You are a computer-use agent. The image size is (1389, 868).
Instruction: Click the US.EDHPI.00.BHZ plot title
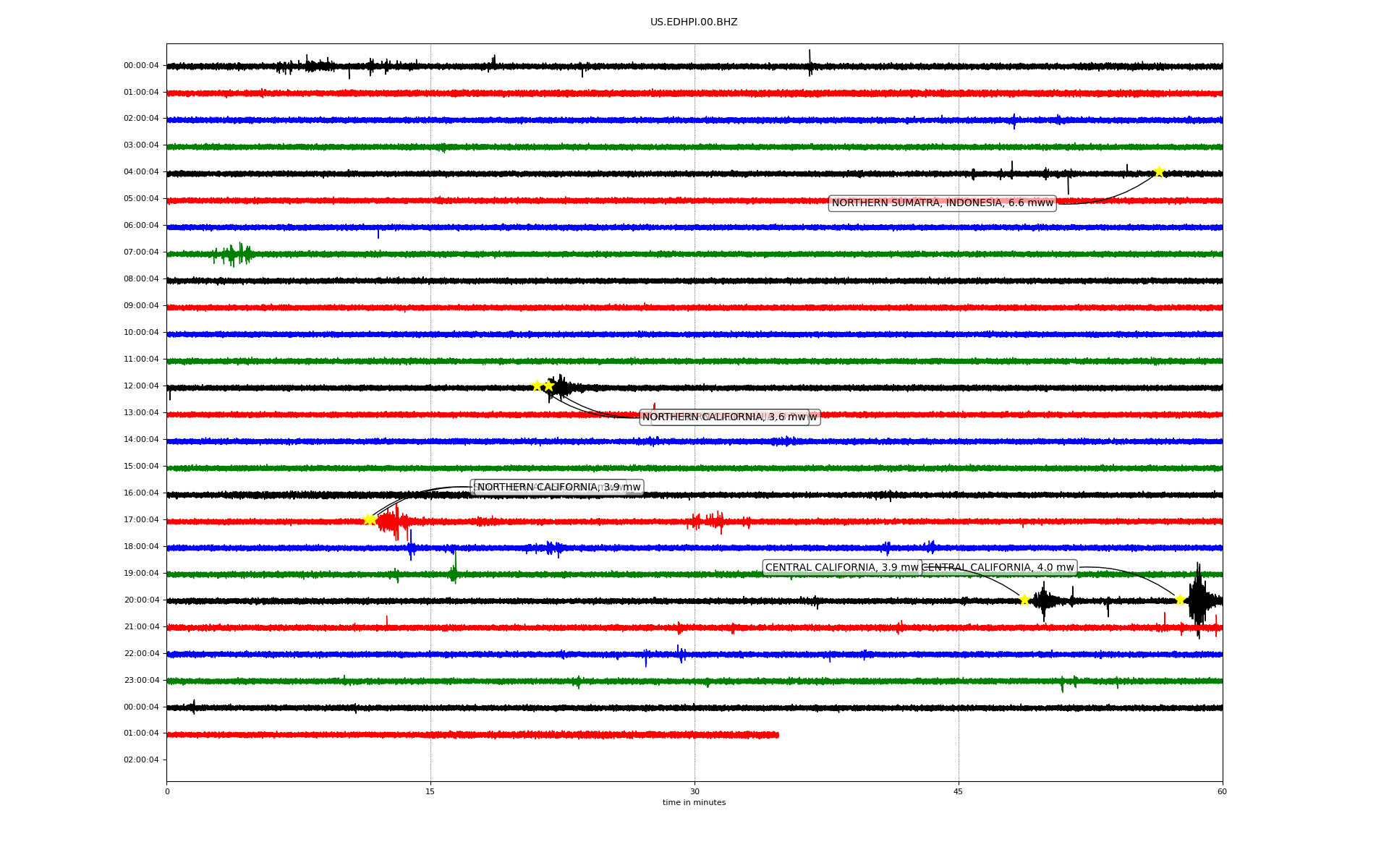point(694,22)
